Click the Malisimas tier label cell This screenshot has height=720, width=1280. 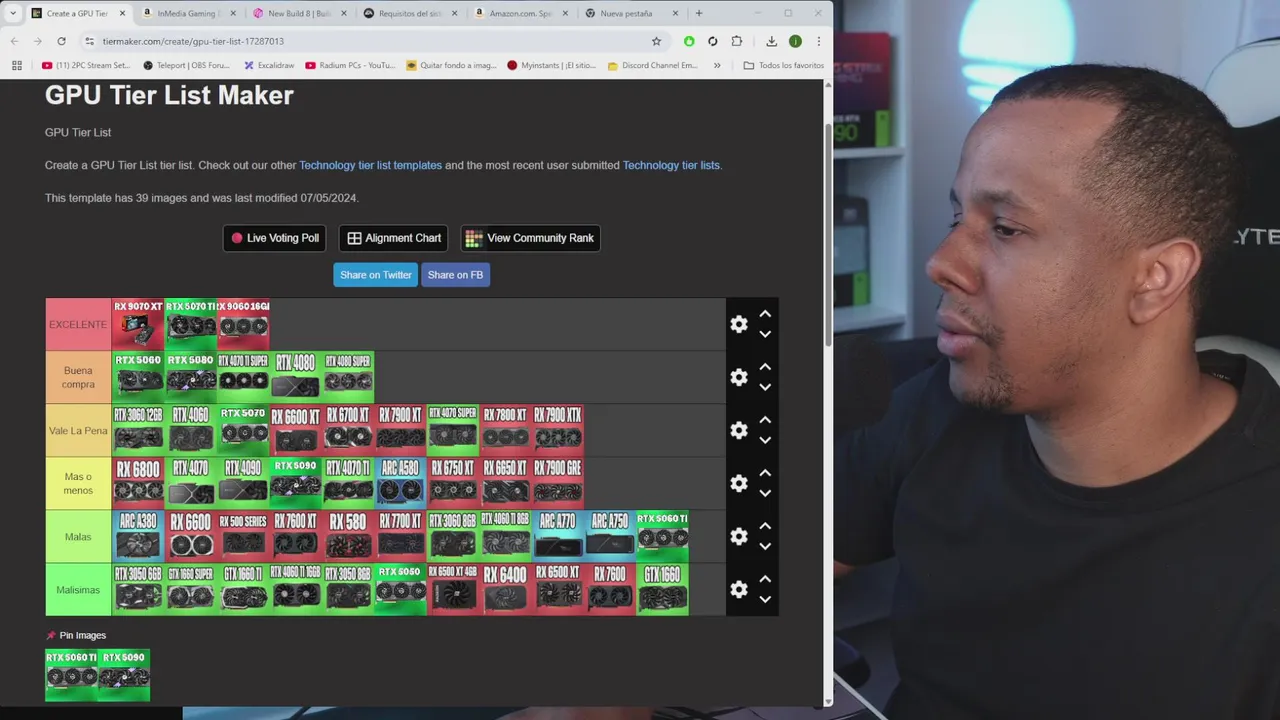coord(78,589)
